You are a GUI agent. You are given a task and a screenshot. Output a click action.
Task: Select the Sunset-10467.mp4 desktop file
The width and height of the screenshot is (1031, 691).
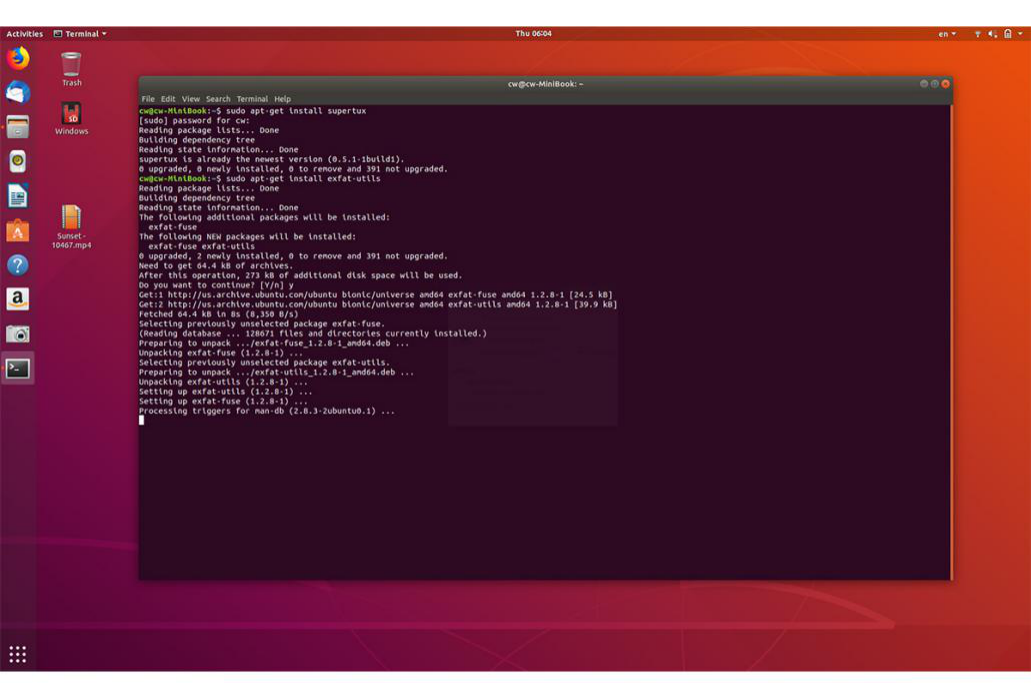click(x=71, y=227)
